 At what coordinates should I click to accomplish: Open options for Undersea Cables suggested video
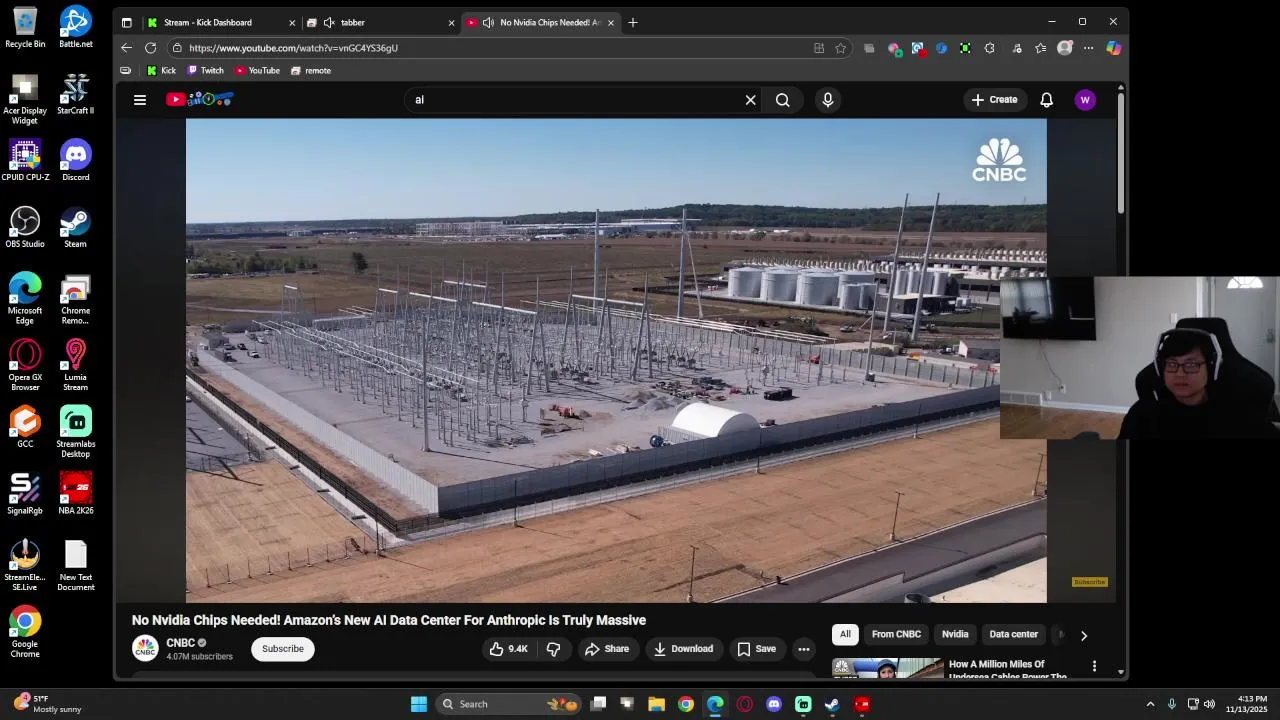pos(1094,666)
